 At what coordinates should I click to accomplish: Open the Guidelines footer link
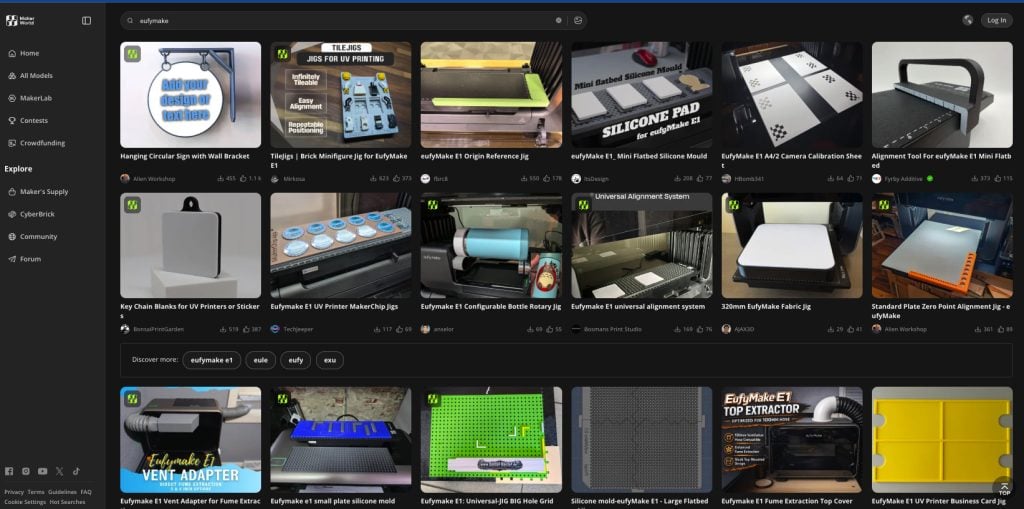click(x=62, y=492)
